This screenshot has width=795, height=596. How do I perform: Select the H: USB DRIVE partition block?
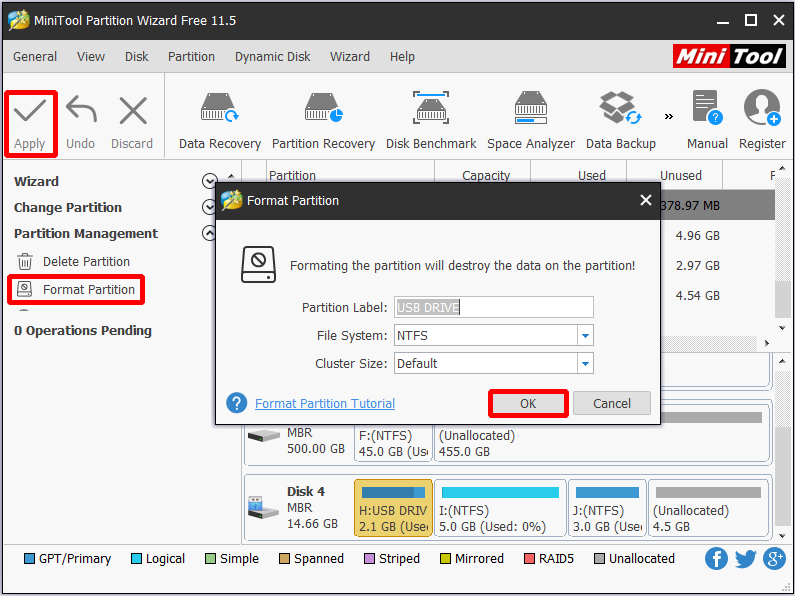[x=393, y=508]
